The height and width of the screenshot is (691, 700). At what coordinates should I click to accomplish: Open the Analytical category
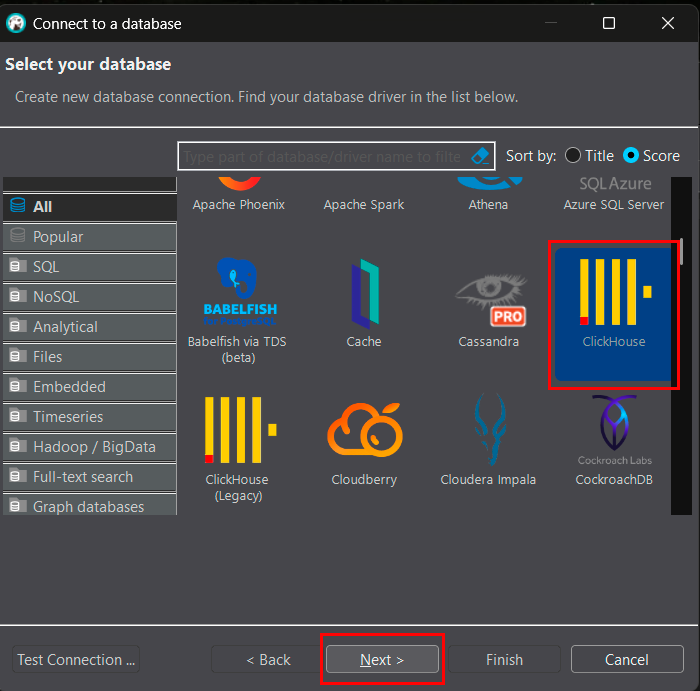(65, 327)
